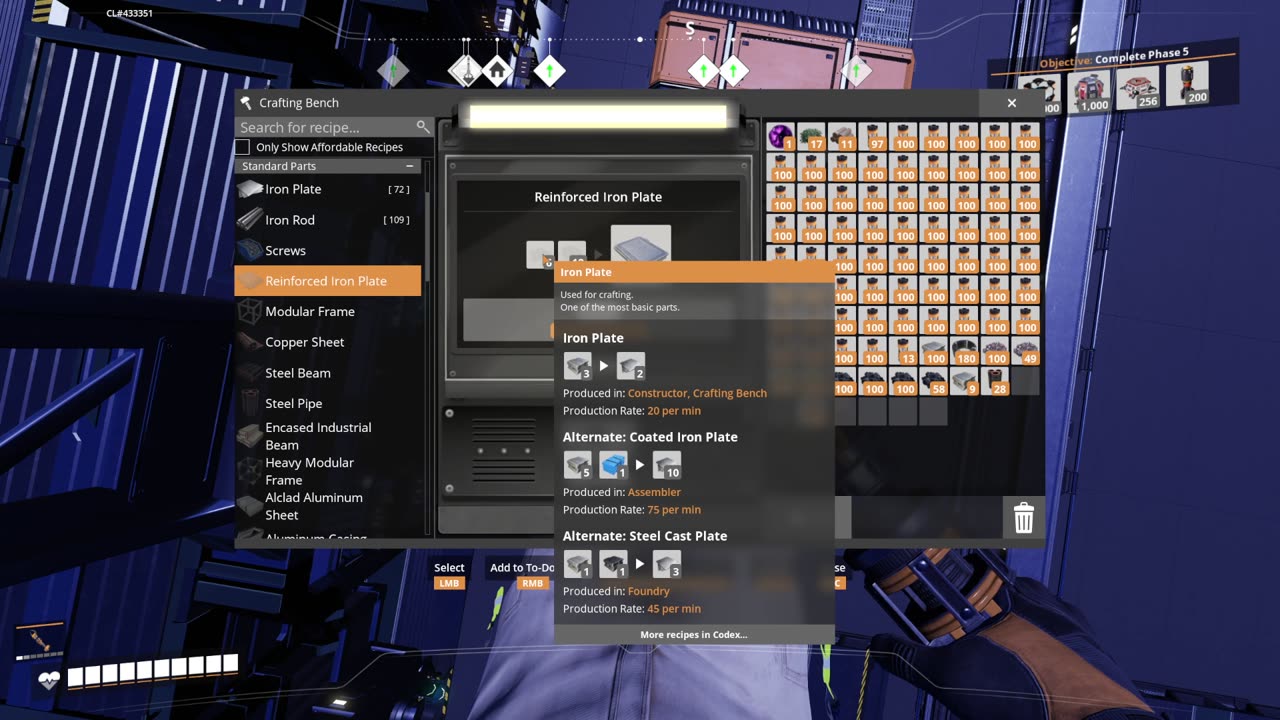This screenshot has height=720, width=1280.
Task: Select the canister stack of 13
Action: point(903,351)
